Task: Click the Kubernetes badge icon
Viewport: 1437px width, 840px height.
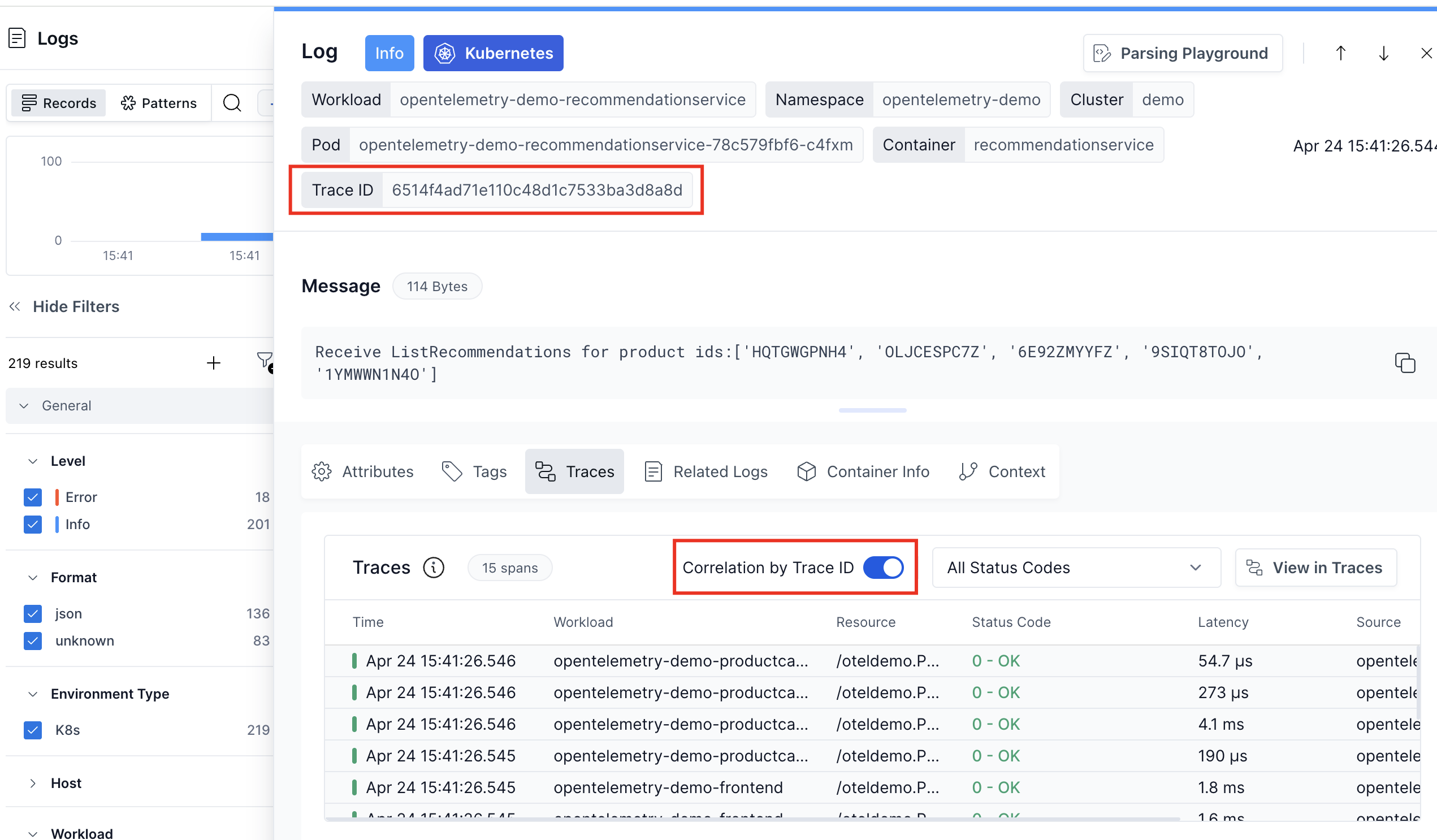Action: tap(445, 53)
